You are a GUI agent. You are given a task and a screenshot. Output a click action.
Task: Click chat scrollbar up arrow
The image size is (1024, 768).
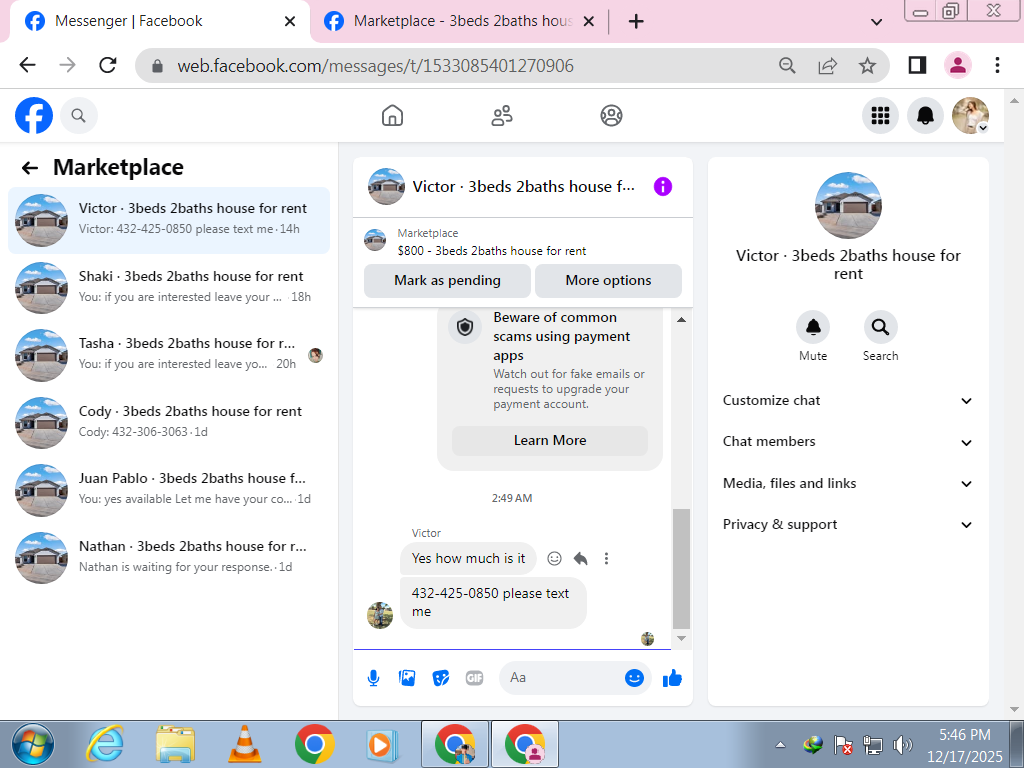coord(681,320)
